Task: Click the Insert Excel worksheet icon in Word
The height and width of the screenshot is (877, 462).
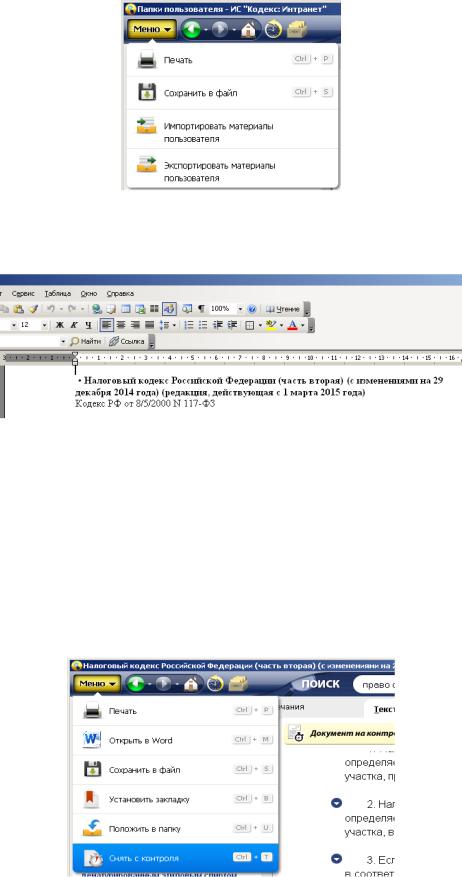Action: click(x=140, y=309)
